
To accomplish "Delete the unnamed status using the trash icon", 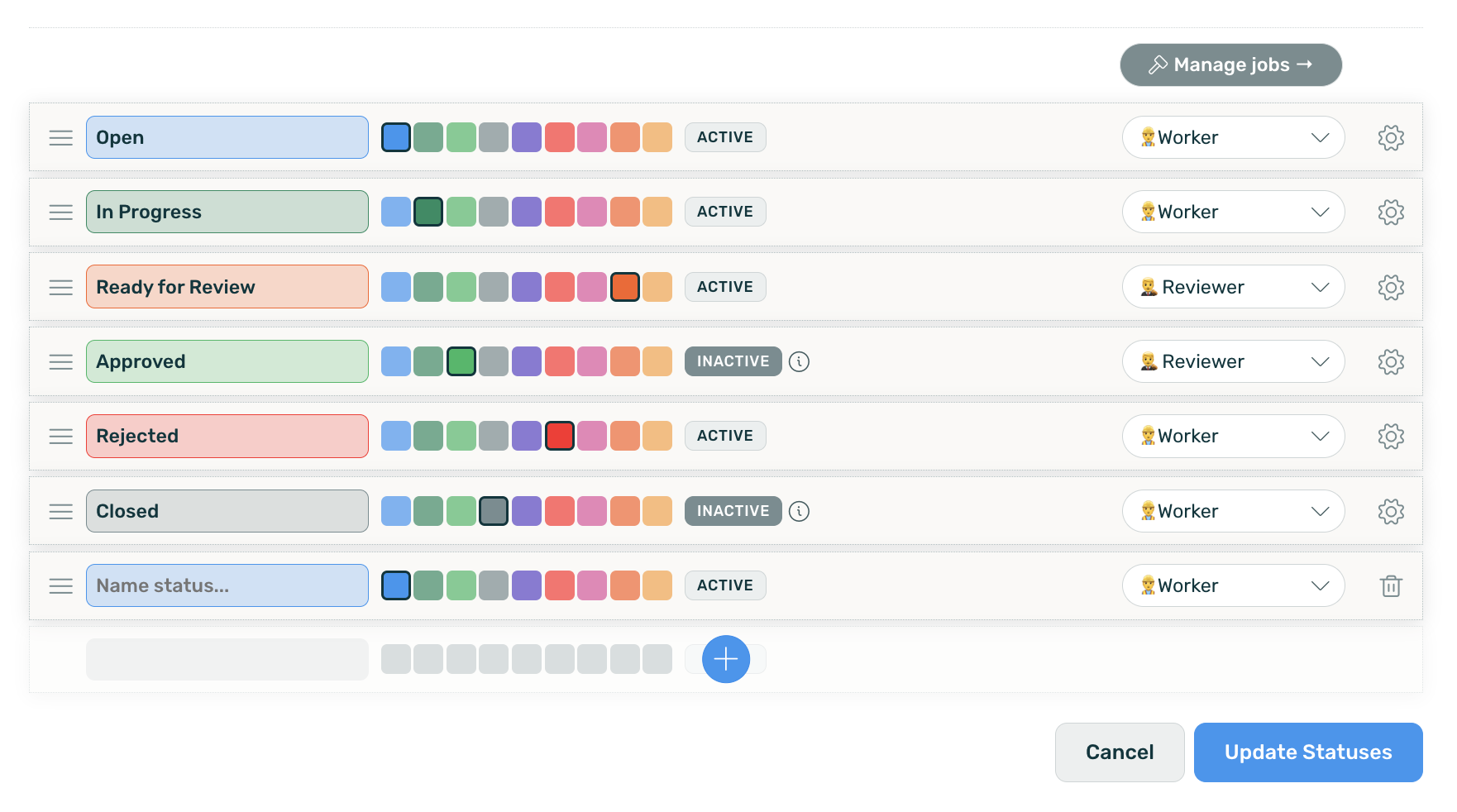I will click(x=1391, y=585).
